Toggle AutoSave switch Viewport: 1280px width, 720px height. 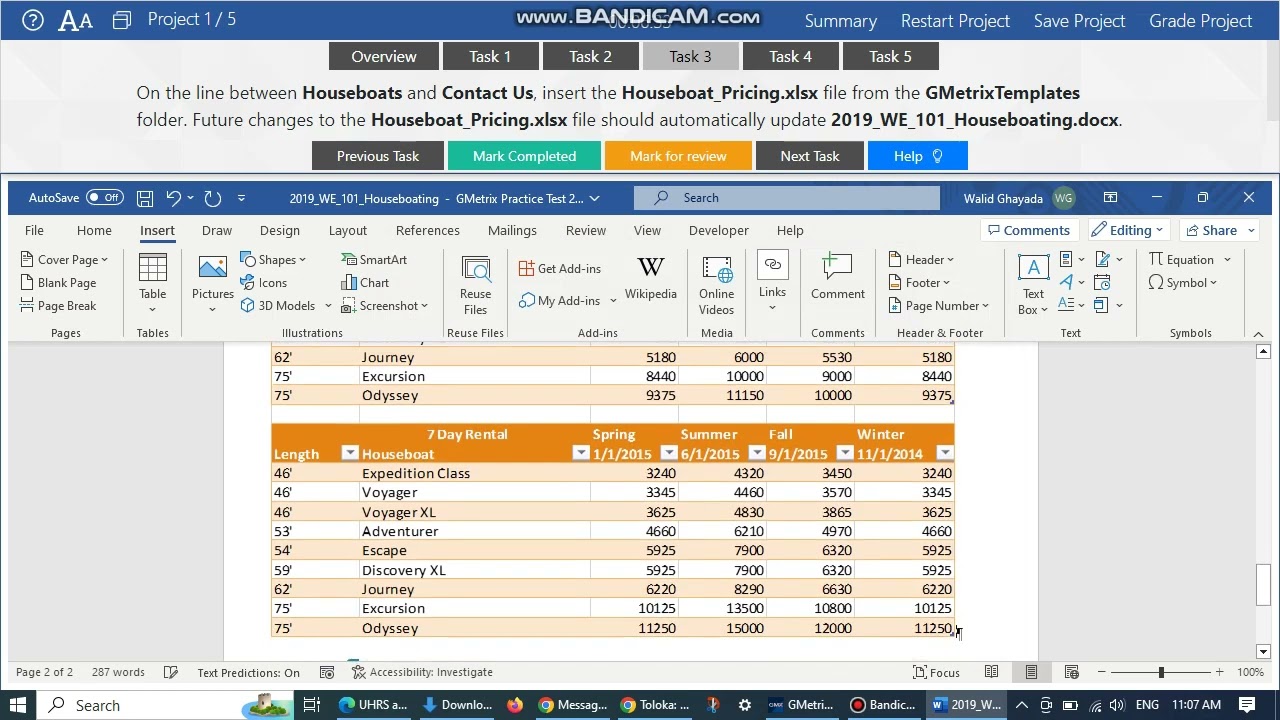pos(104,198)
